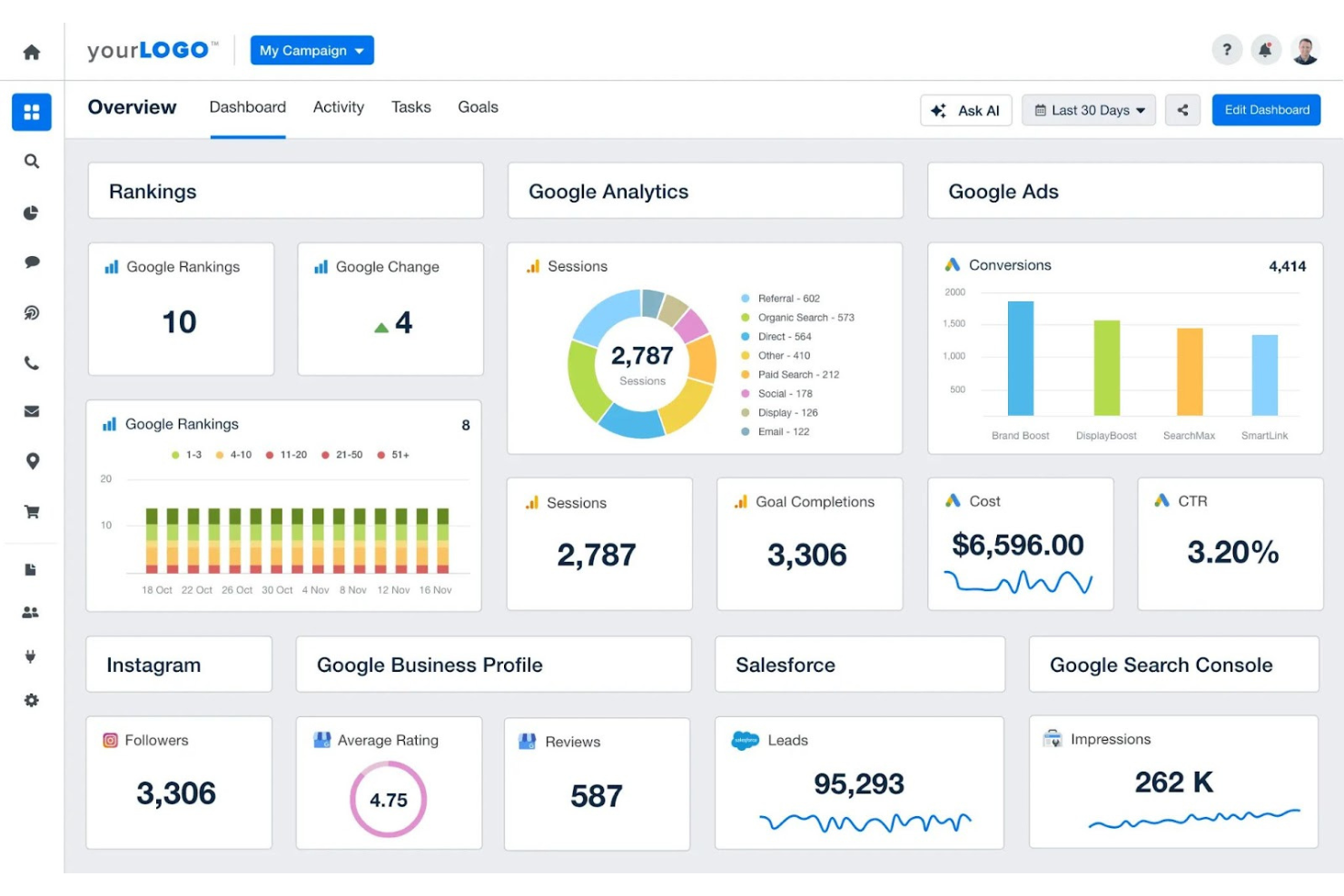Open the Rankings section header

(x=286, y=191)
